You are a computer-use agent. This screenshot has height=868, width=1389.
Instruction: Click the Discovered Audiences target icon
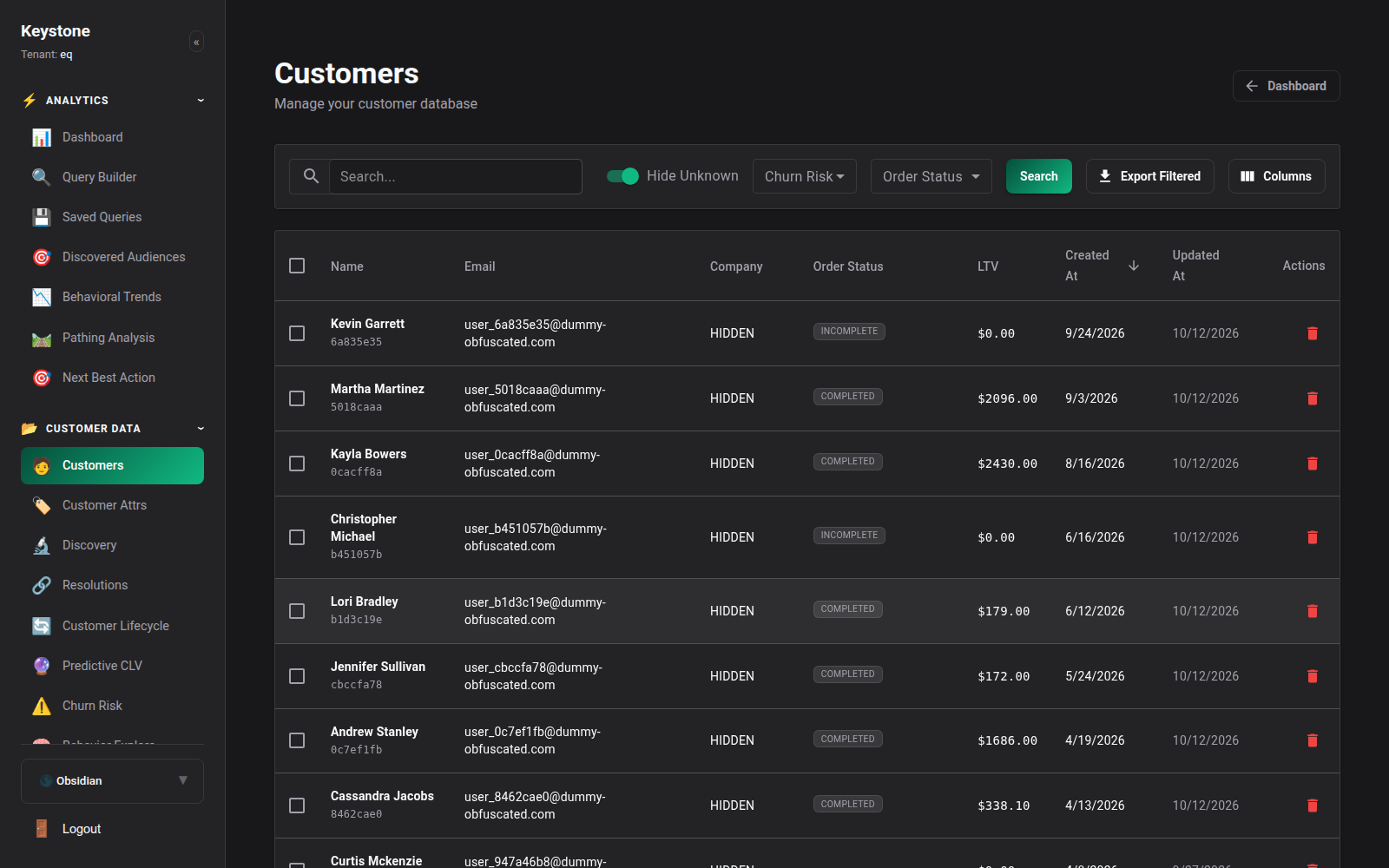point(42,257)
